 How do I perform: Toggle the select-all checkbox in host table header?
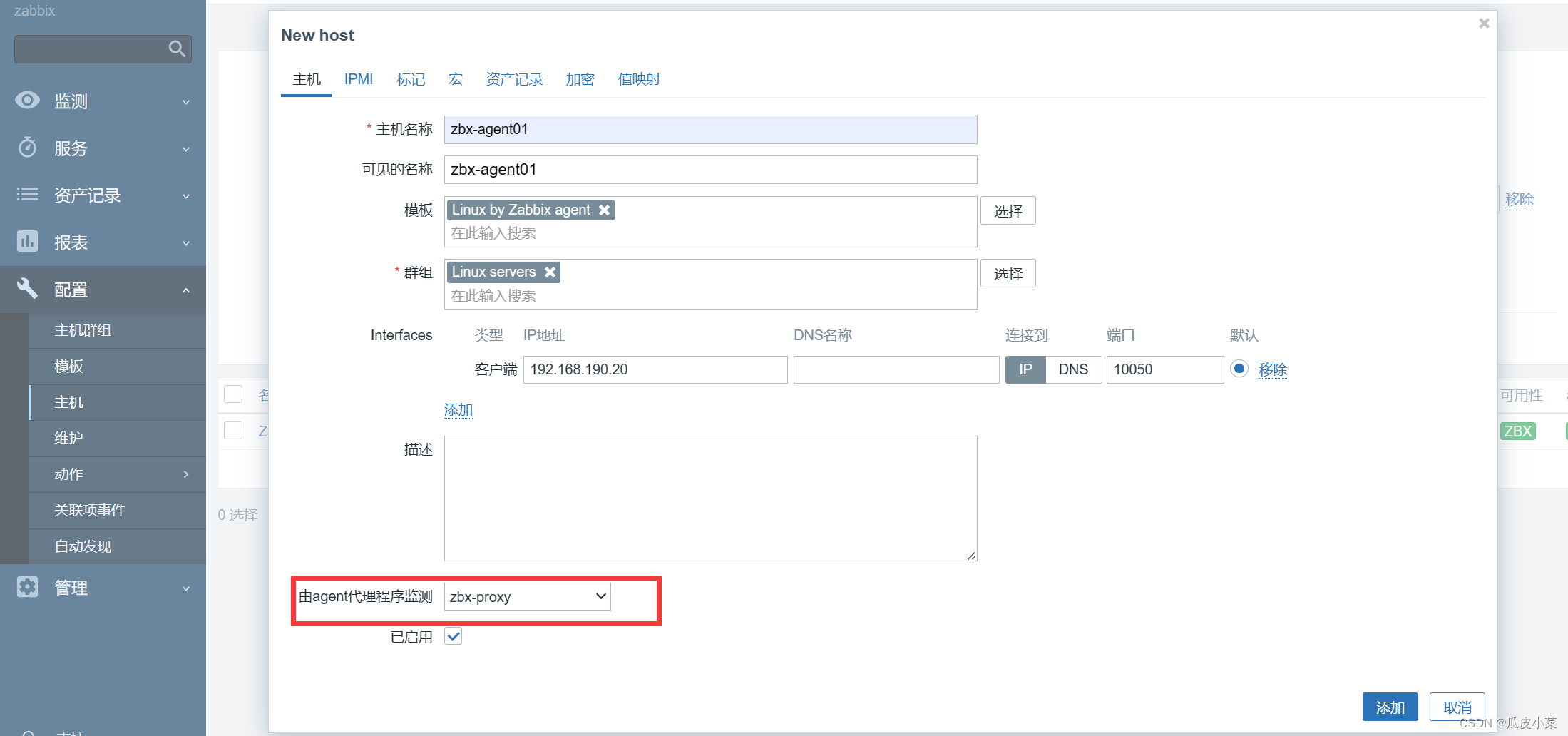[233, 394]
